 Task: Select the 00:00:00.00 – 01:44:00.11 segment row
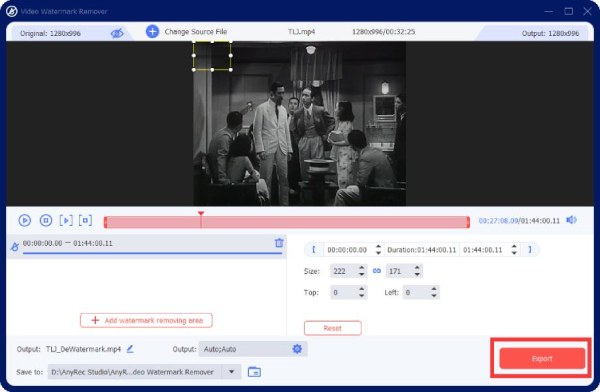click(x=146, y=246)
